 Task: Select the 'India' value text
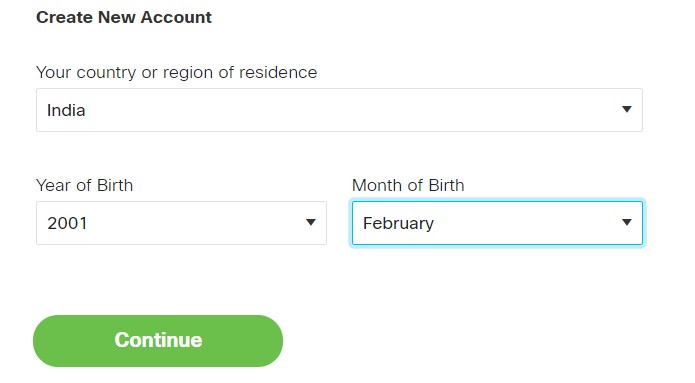(x=66, y=110)
